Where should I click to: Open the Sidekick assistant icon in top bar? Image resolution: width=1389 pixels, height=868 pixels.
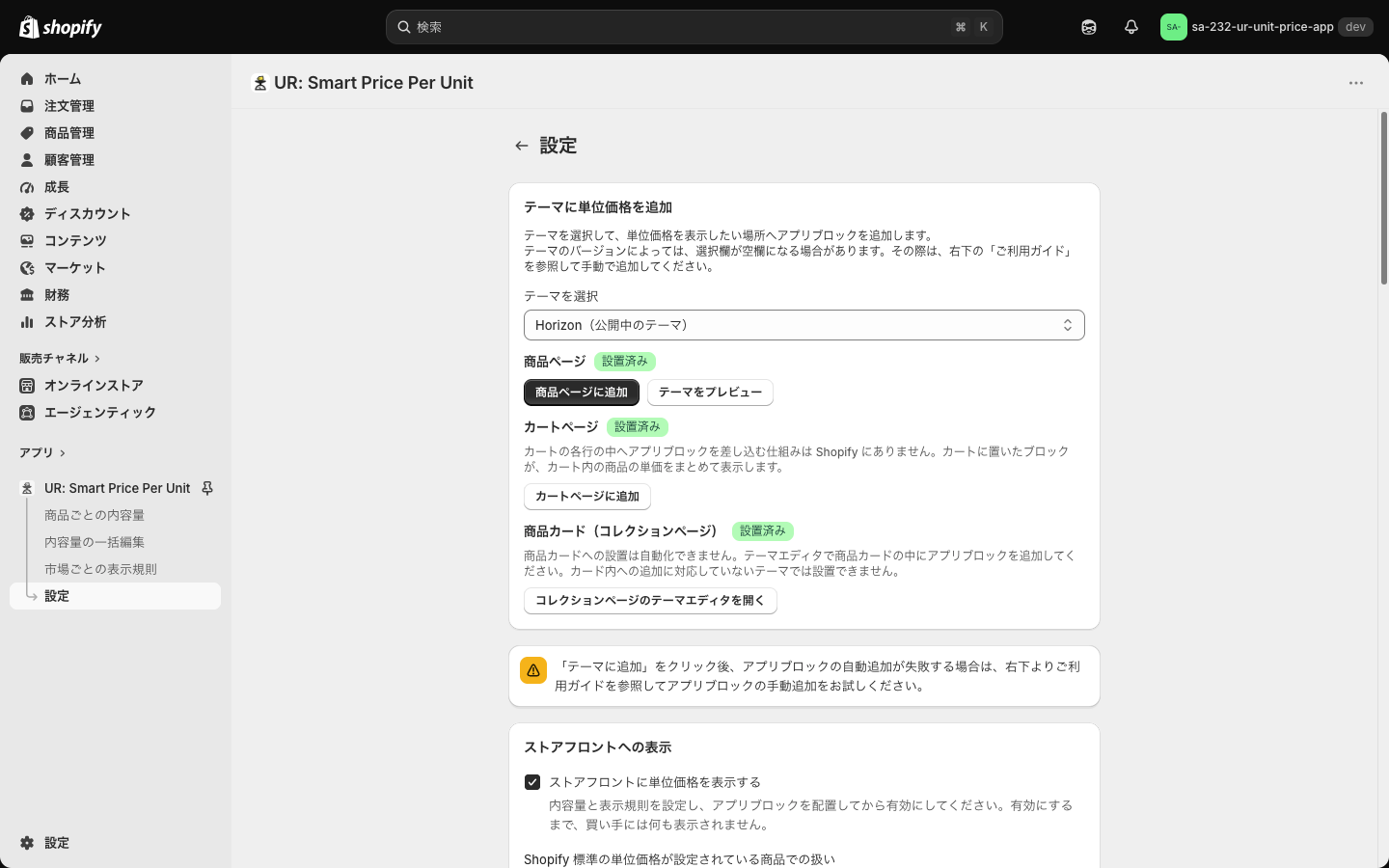coord(1089,27)
